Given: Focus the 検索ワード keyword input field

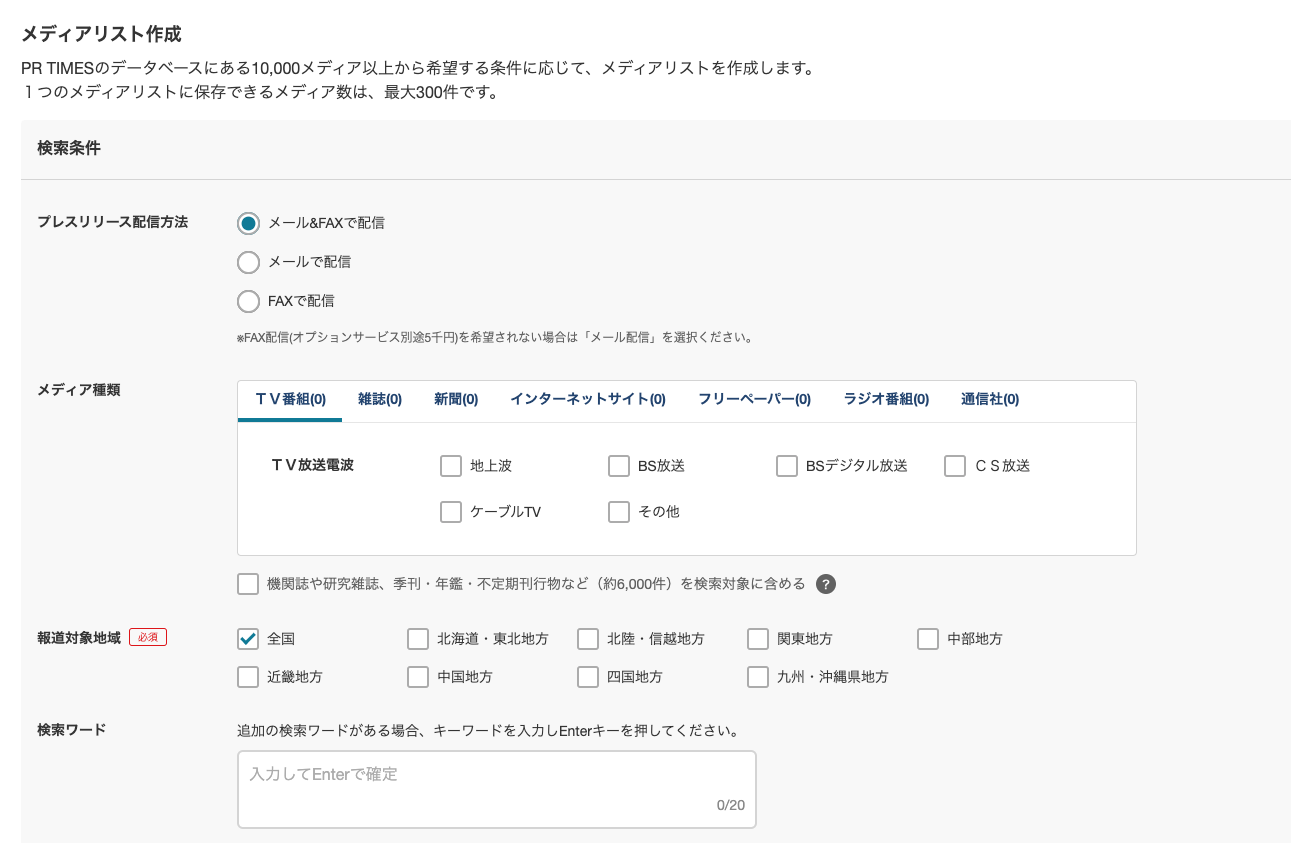Looking at the screenshot, I should (497, 789).
